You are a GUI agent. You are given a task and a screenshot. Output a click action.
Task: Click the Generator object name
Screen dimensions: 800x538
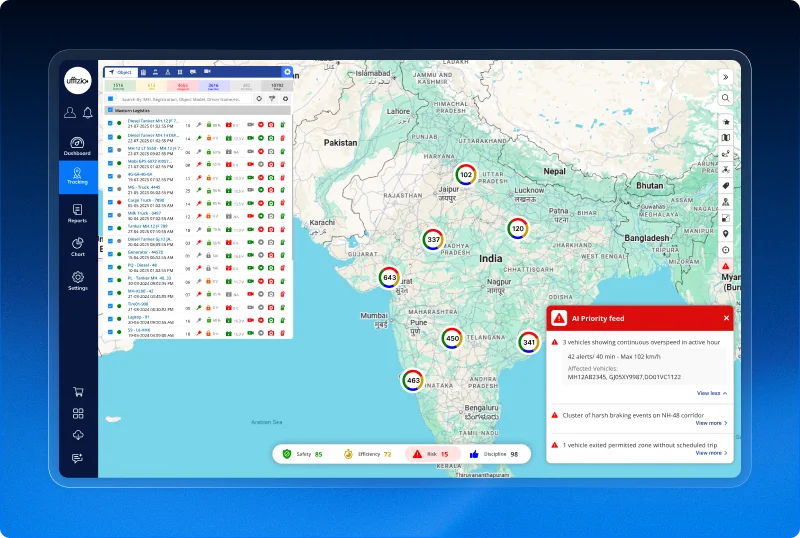click(145, 252)
